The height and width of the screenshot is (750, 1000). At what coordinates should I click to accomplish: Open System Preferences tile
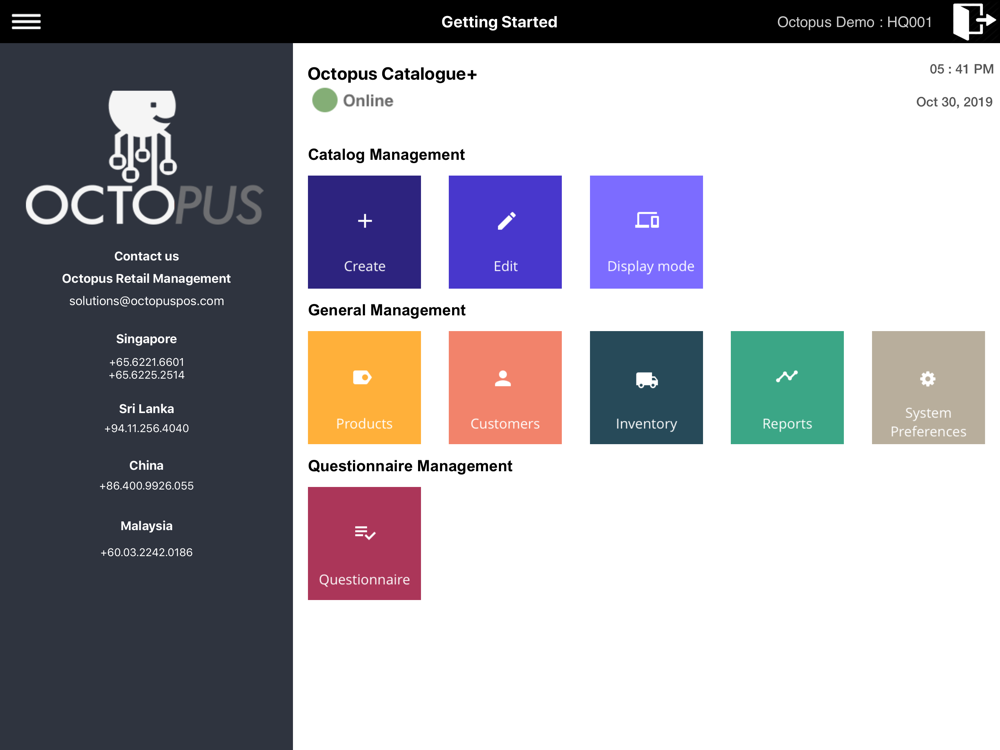pos(928,387)
